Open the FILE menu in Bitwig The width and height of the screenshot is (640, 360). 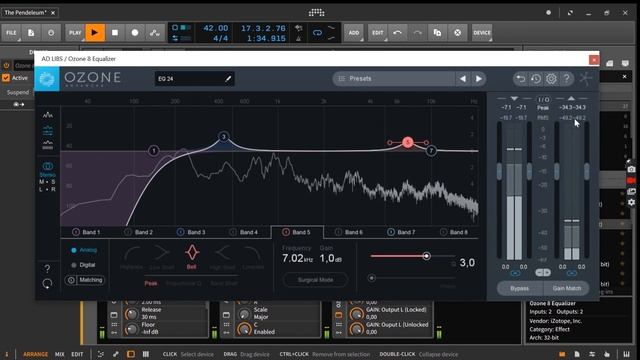11,33
